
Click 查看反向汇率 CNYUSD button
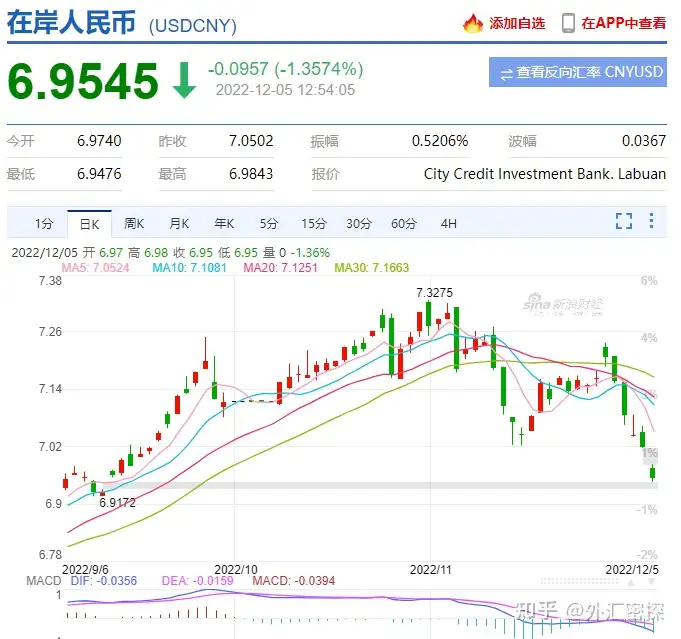coord(578,72)
